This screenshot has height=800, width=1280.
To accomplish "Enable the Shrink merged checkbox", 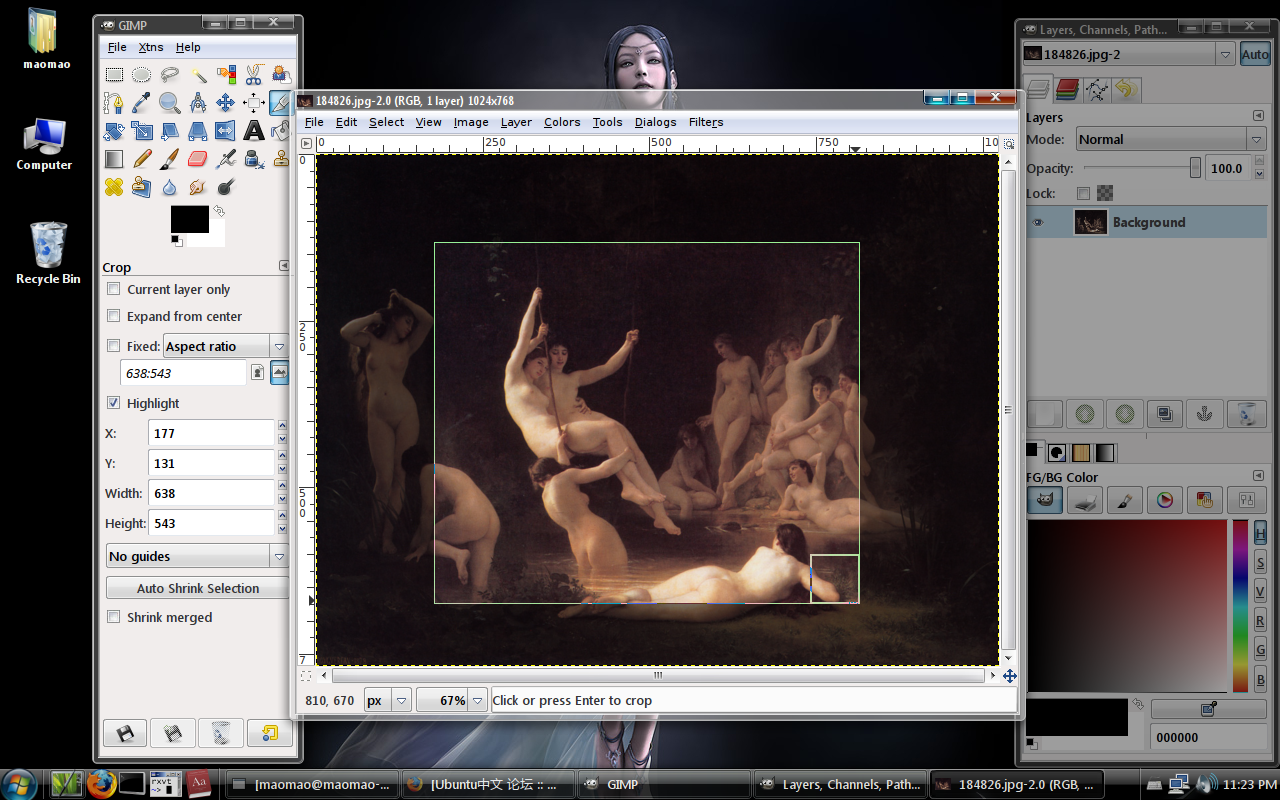I will point(114,617).
